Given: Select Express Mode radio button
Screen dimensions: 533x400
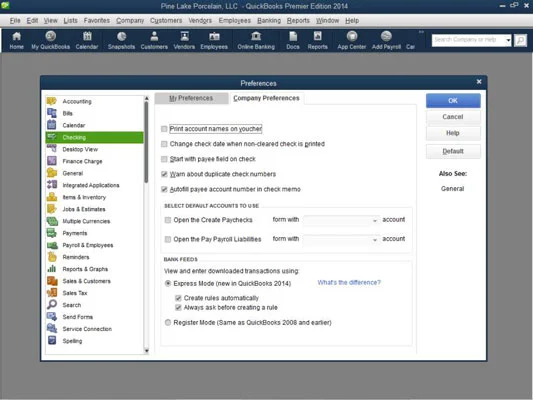Looking at the screenshot, I should click(168, 283).
